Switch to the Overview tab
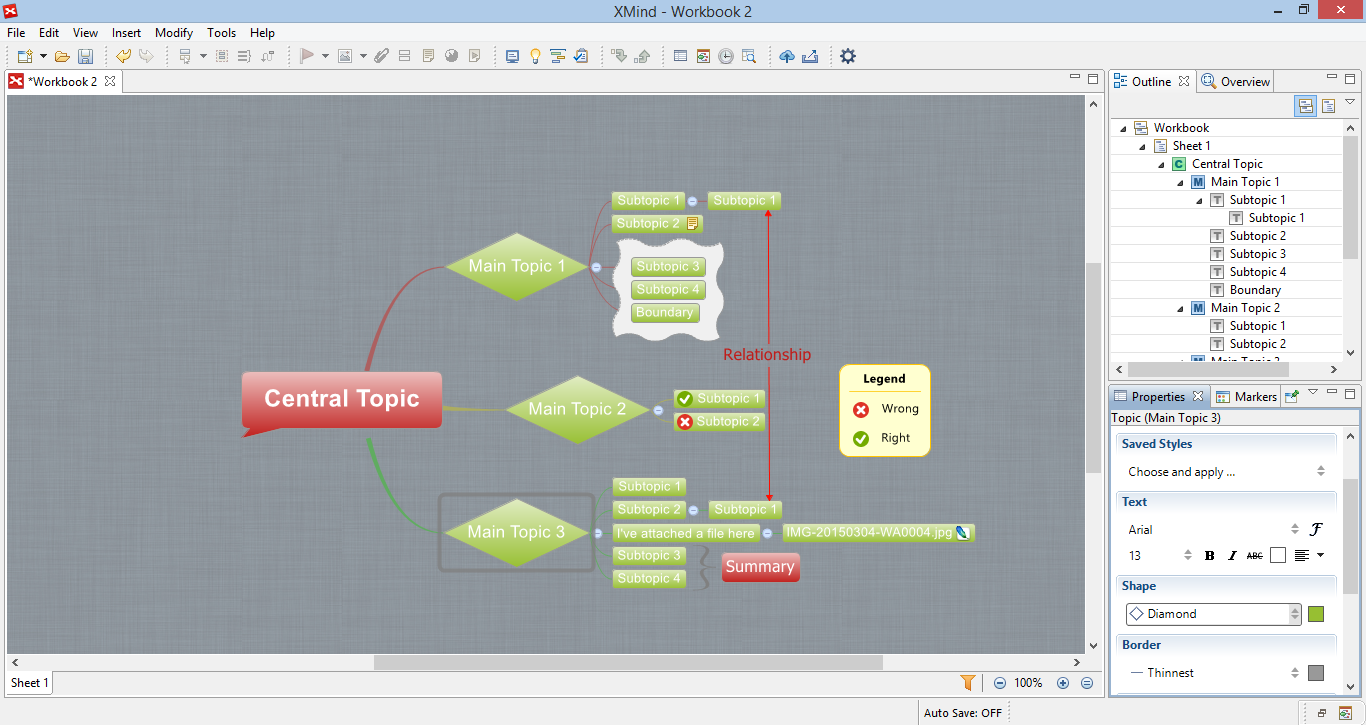 click(x=1236, y=82)
